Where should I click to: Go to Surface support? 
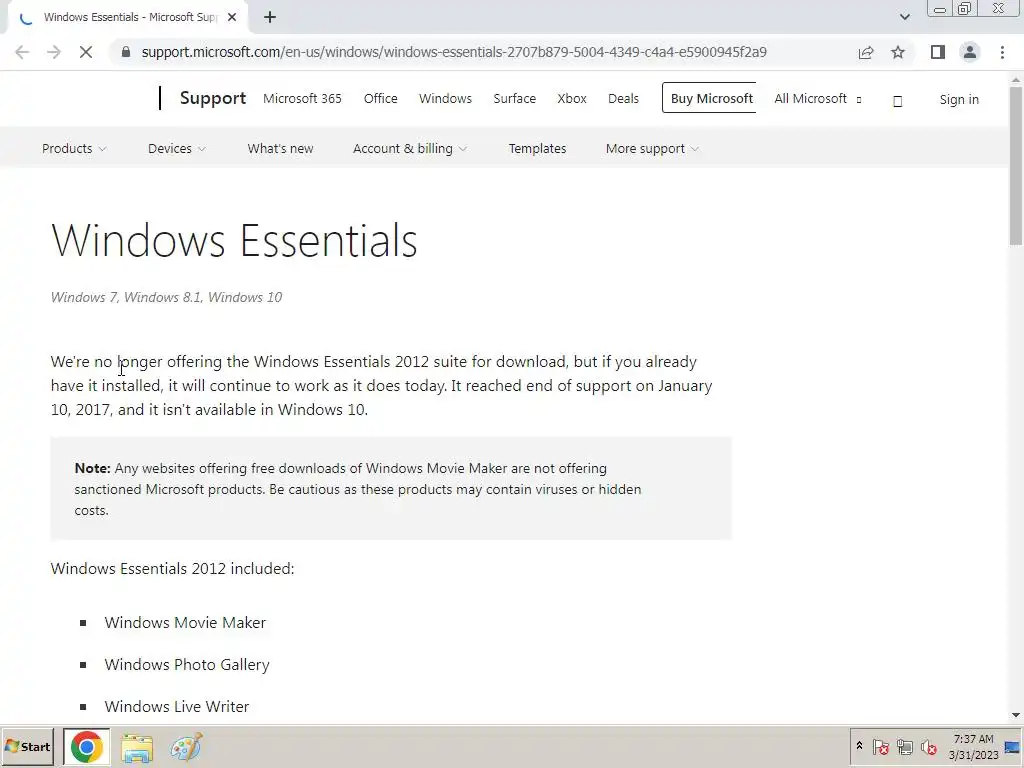(x=515, y=99)
